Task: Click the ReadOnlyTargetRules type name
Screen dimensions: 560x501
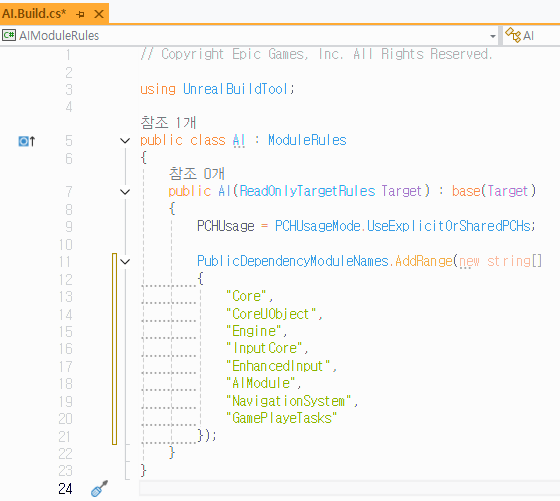Action: coord(307,191)
